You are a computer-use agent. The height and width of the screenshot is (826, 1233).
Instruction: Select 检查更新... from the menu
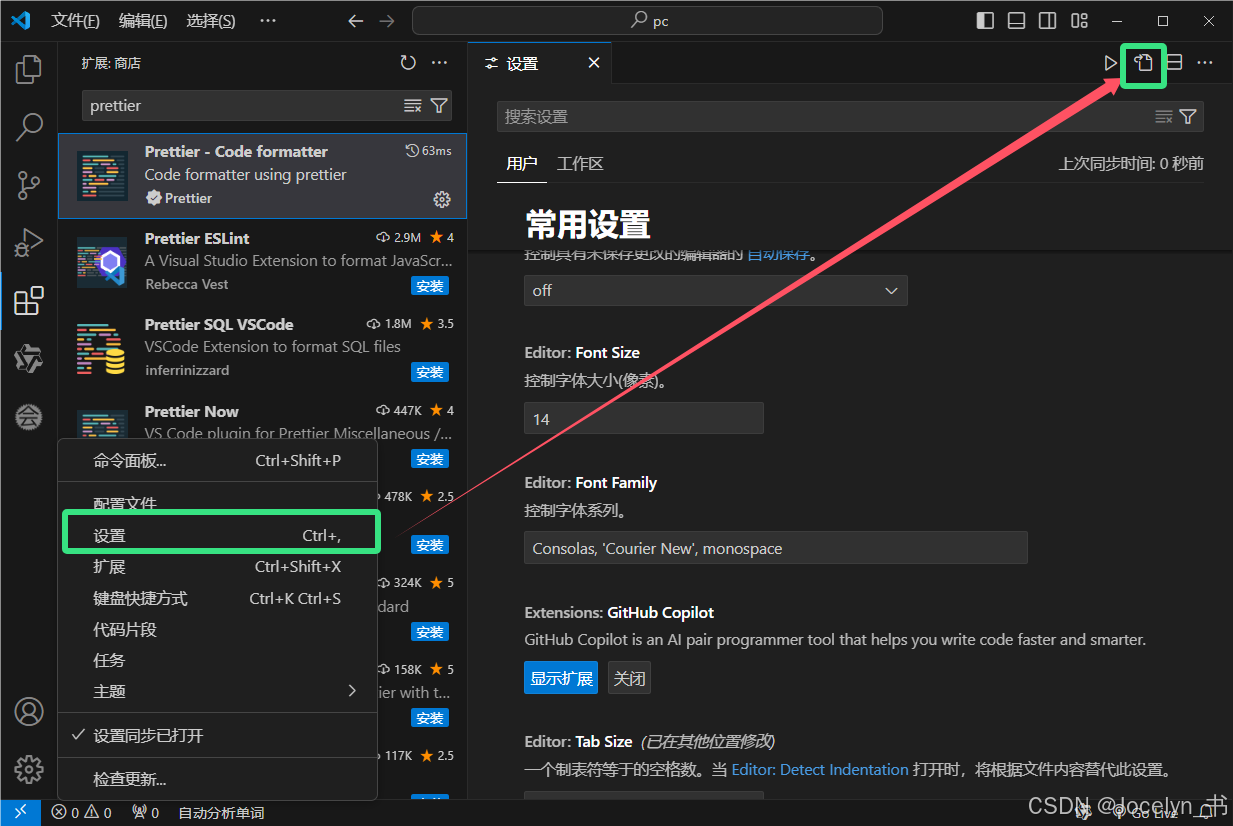click(x=217, y=779)
